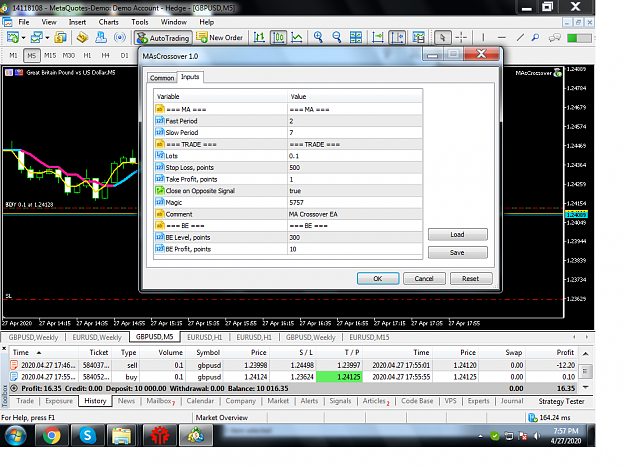Image resolution: width=625 pixels, height=469 pixels.
Task: Edit the Stop Loss, points value 500
Action: pyautogui.click(x=355, y=167)
